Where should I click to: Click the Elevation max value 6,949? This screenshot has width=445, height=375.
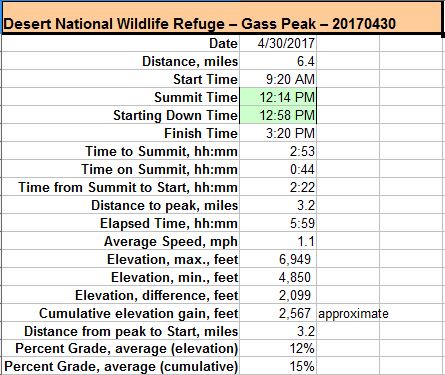point(278,259)
